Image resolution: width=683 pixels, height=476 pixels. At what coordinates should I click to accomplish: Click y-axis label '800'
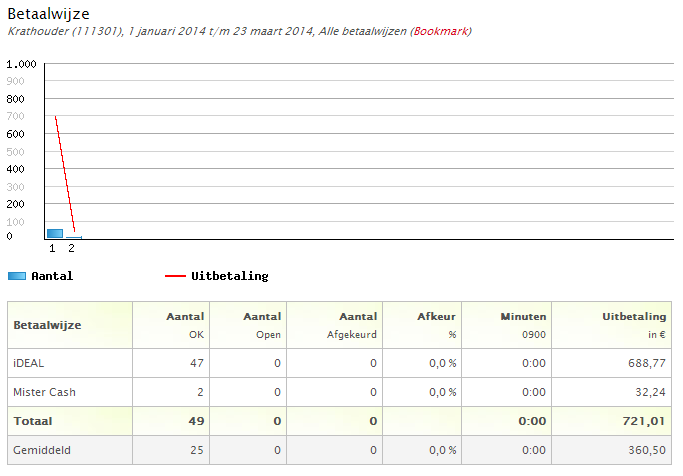15,99
